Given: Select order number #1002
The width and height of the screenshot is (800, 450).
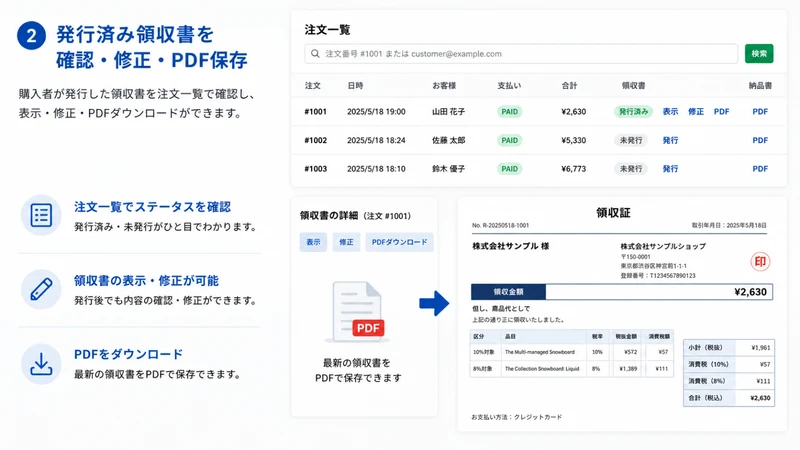Looking at the screenshot, I should tap(315, 140).
